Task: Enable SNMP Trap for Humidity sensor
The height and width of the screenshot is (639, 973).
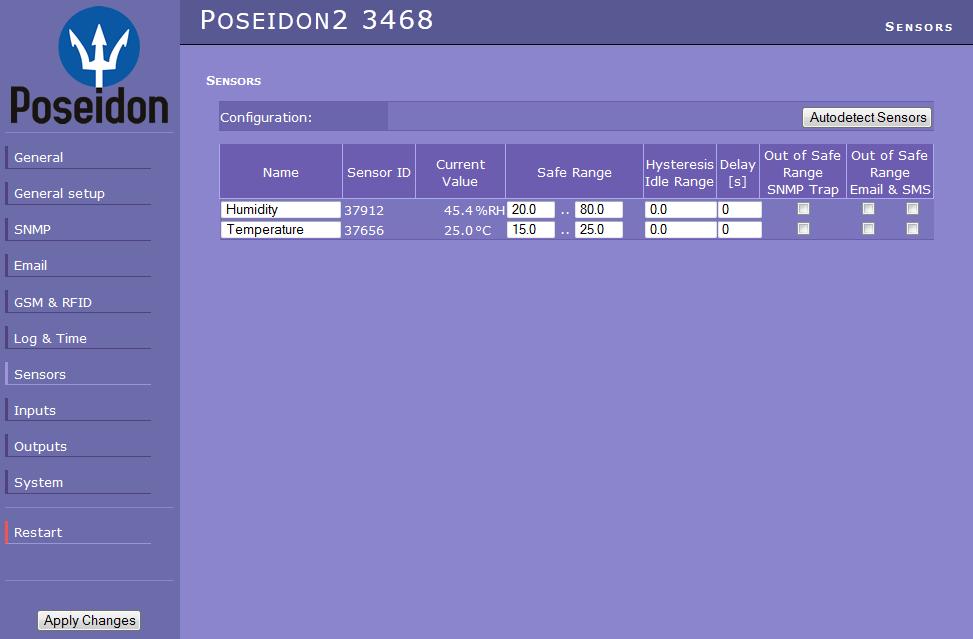Action: (804, 209)
